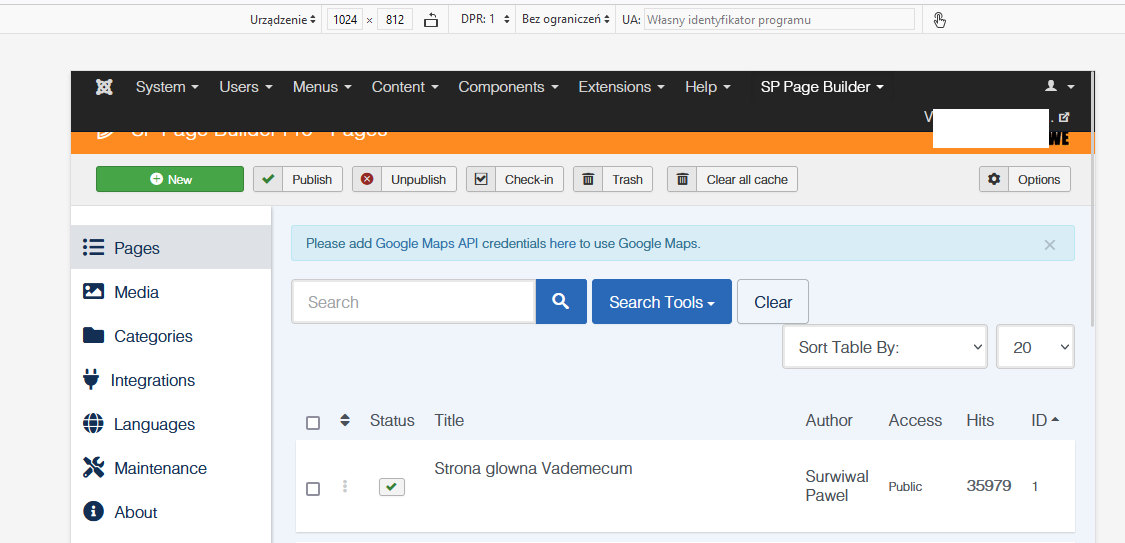The image size is (1125, 543).
Task: Click the row drag handle dots
Action: click(x=345, y=487)
